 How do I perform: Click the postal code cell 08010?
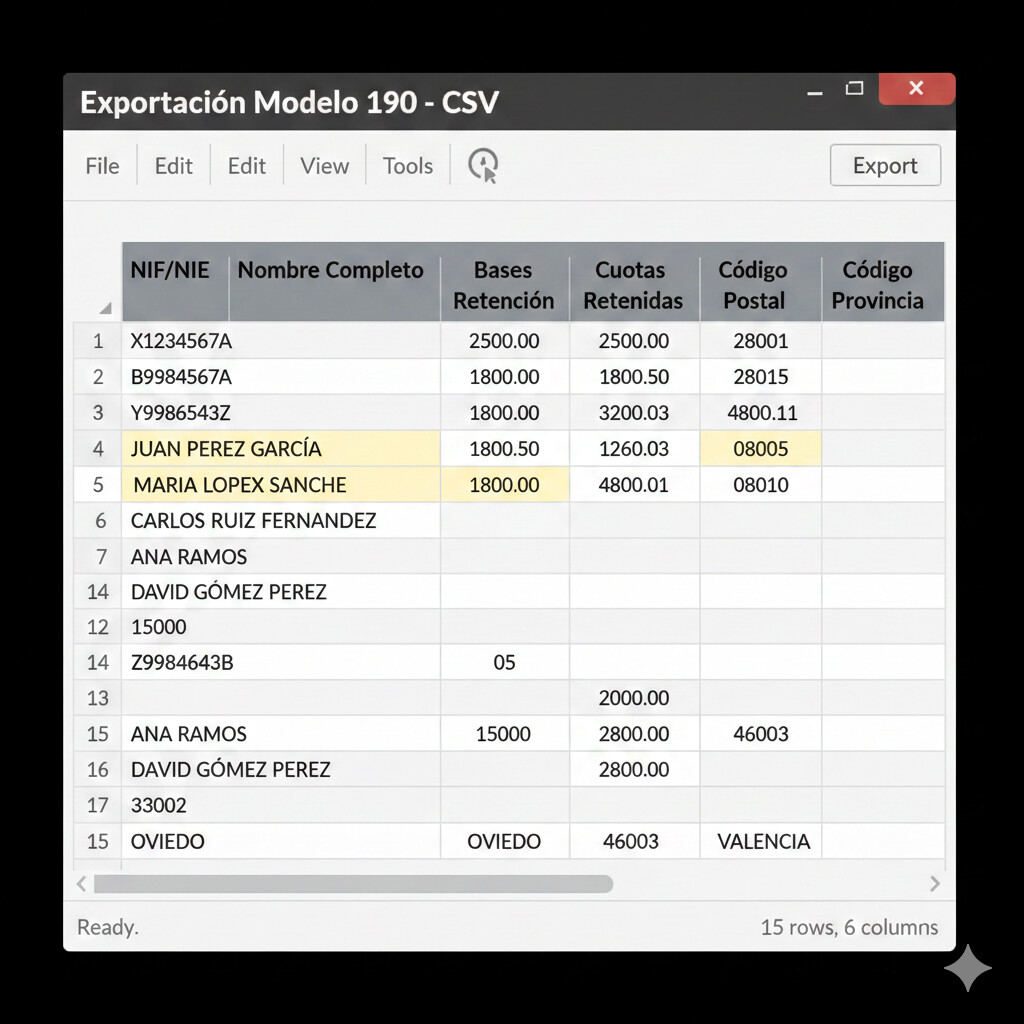point(760,485)
